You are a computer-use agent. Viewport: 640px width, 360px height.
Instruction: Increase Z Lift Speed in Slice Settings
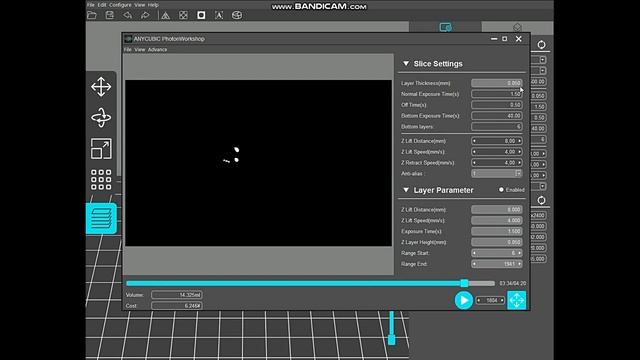(520, 152)
